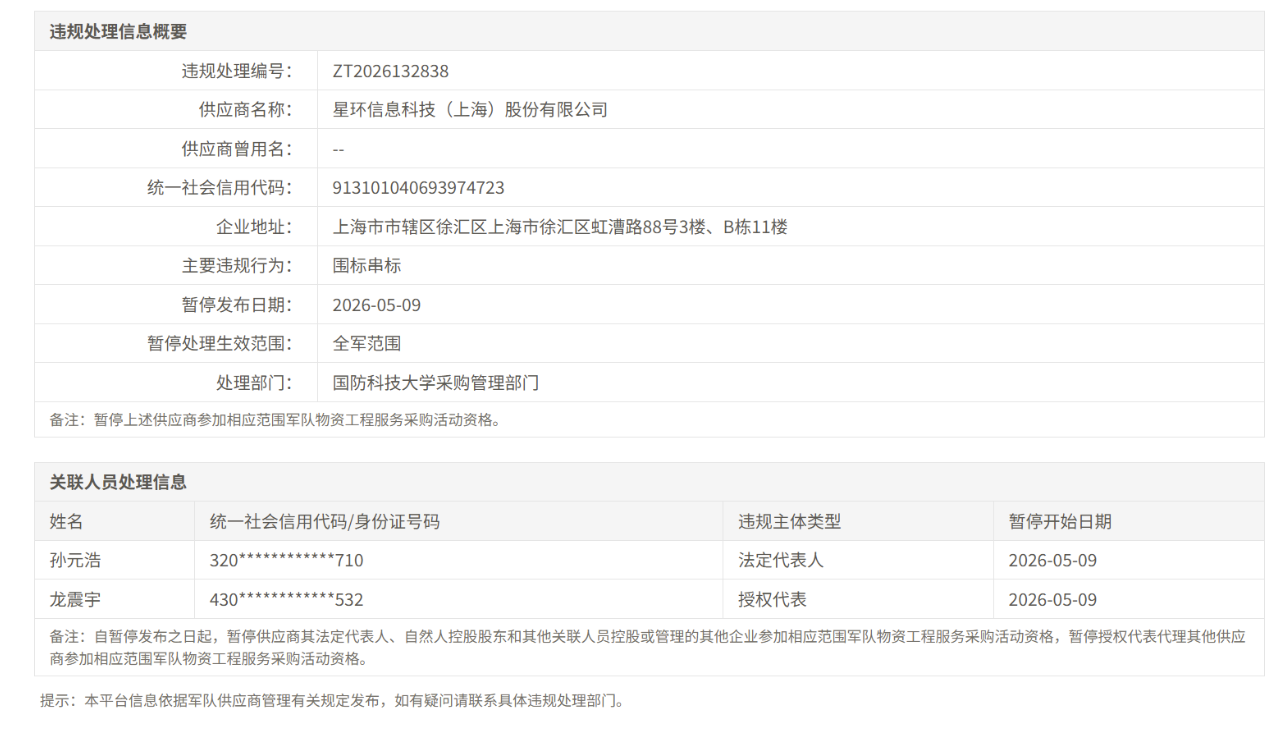Click the 姓名 column header
Viewport: 1286px width, 750px height.
point(67,521)
